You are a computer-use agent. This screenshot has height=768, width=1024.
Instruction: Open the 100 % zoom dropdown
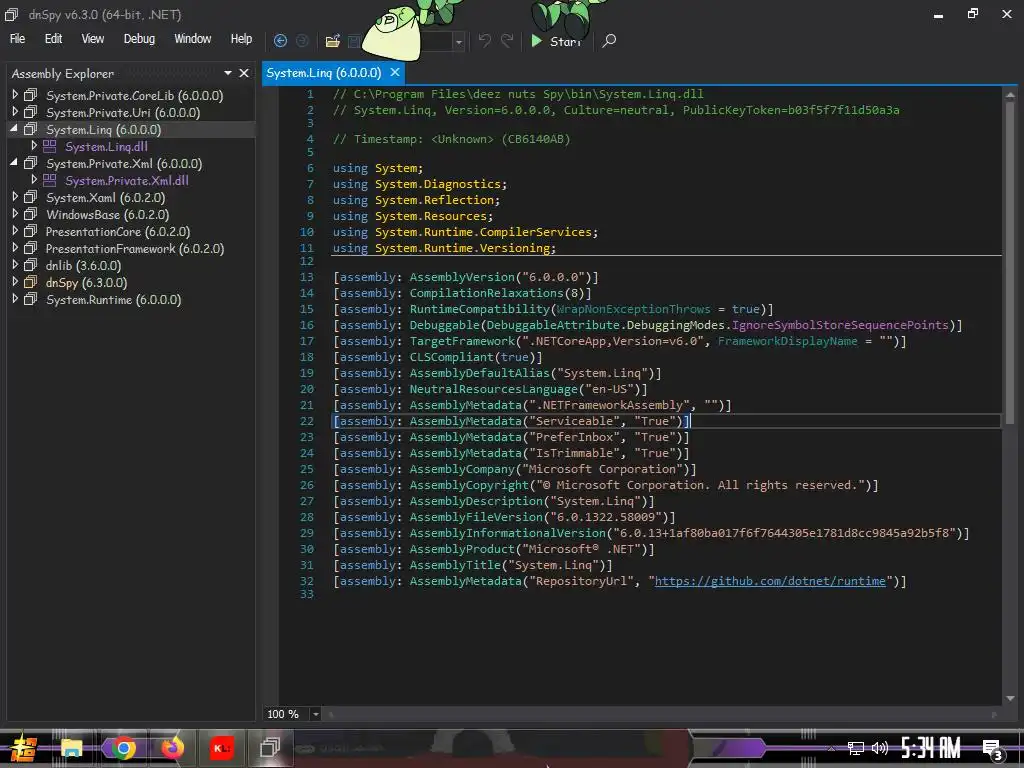tap(315, 714)
